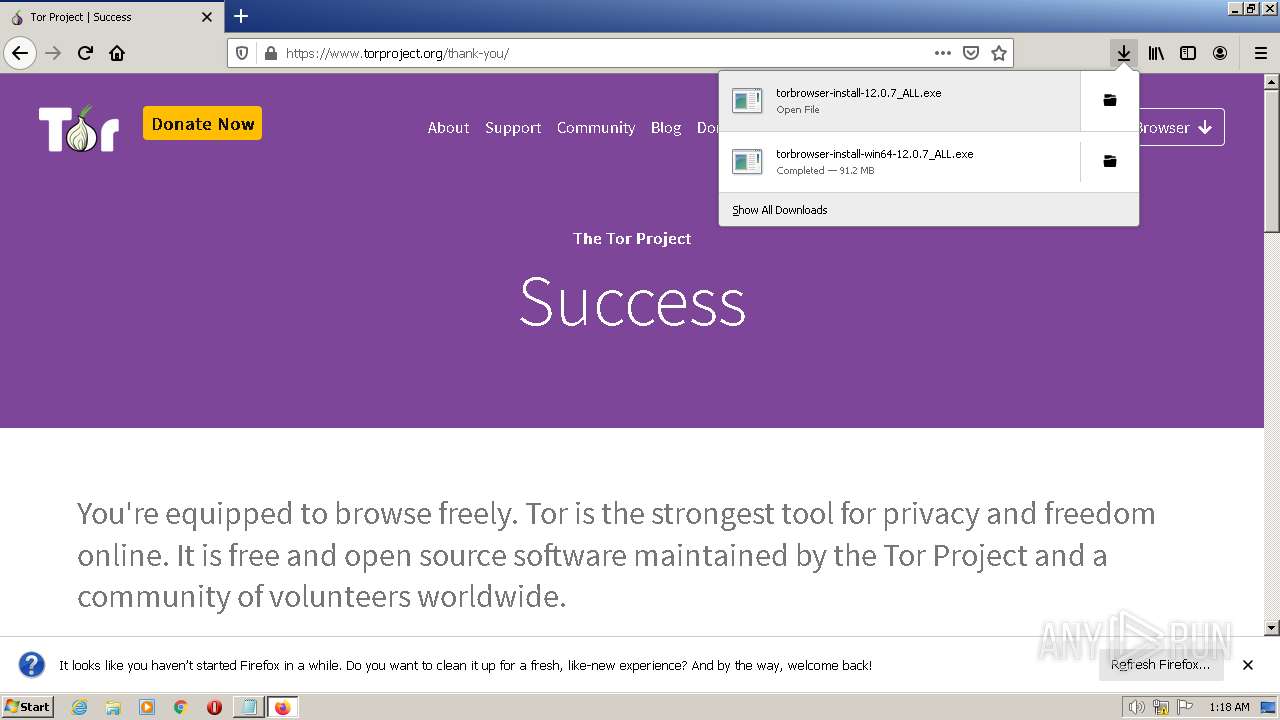Open the Firefox hamburger menu
Viewport: 1280px width, 720px height.
point(1261,53)
